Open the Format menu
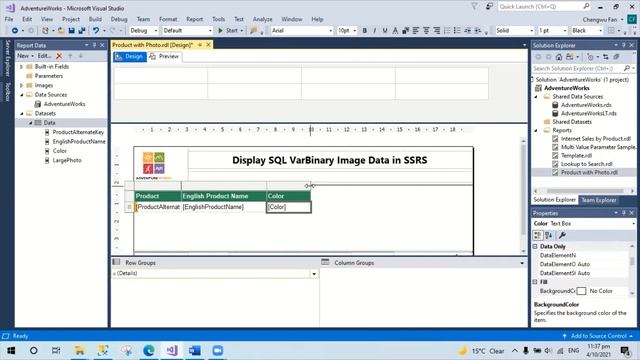 (168, 19)
